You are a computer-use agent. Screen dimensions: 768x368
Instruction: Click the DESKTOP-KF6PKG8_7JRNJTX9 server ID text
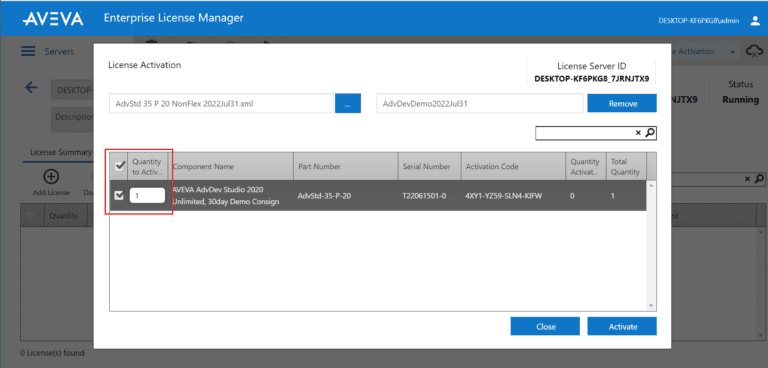(592, 78)
